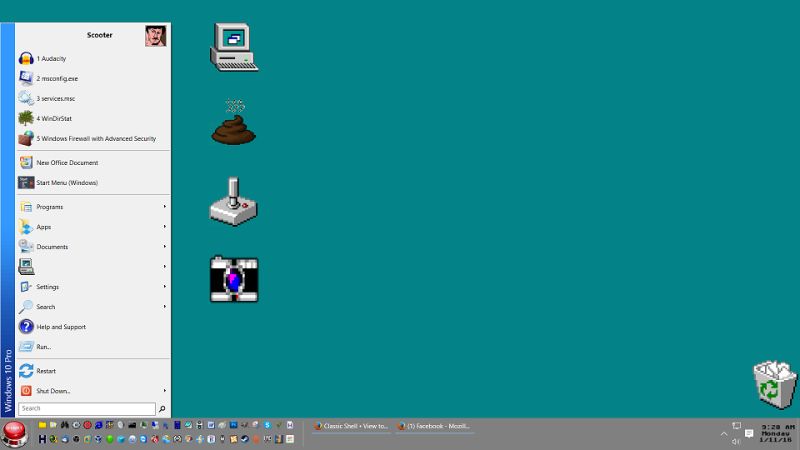Open the yellow folder icon in taskbar
This screenshot has width=800, height=450.
(x=42, y=425)
